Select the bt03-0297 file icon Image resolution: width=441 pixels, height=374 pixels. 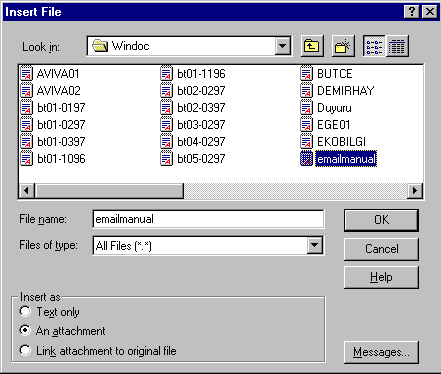point(167,125)
